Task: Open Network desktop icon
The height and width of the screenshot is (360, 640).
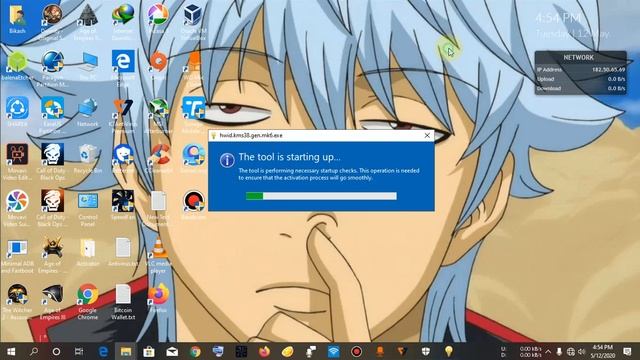Action: pyautogui.click(x=88, y=111)
